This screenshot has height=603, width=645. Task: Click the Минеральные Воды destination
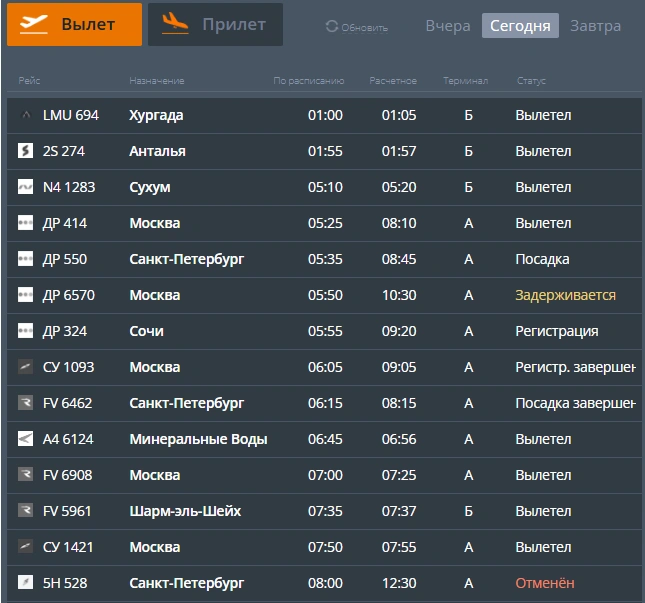[x=198, y=439]
